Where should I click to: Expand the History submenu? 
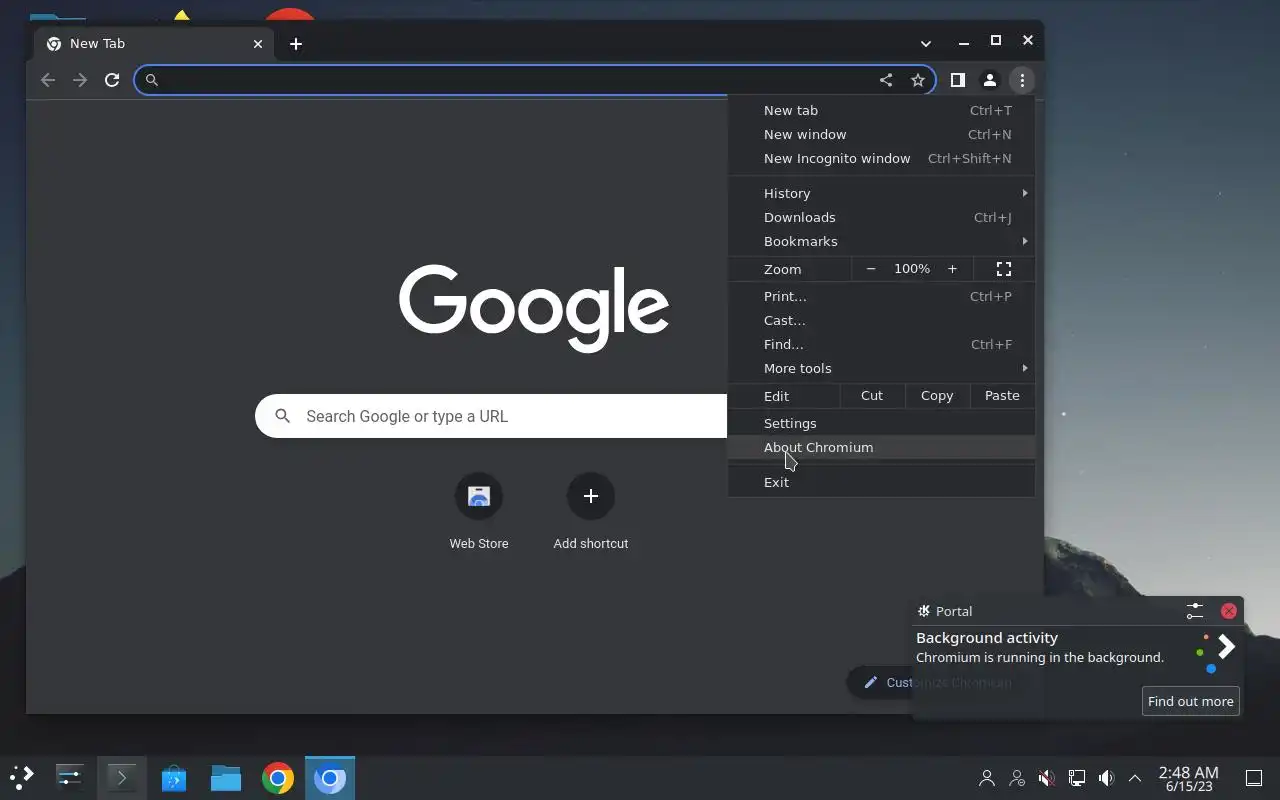click(x=881, y=193)
